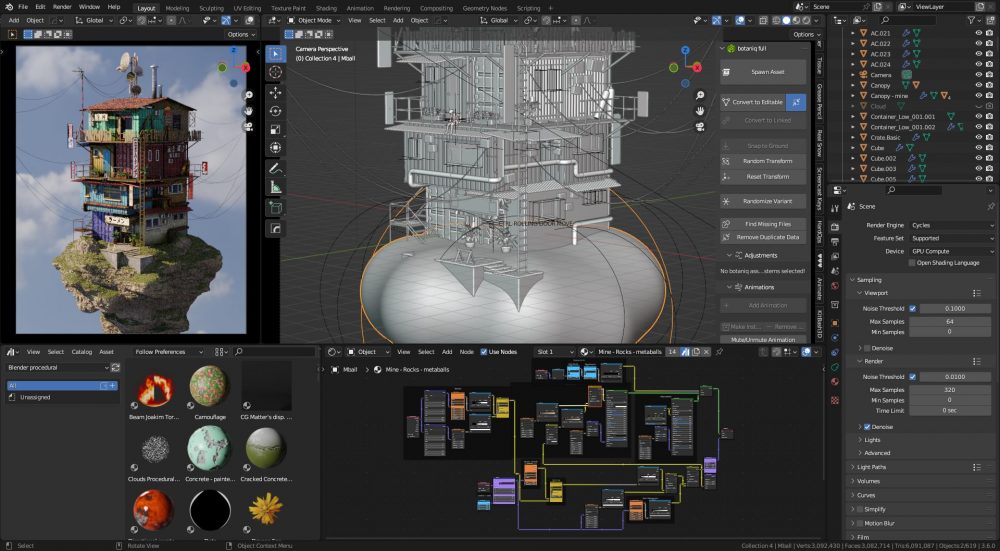The height and width of the screenshot is (551, 1000).
Task: Click the Random Transform button
Action: pyautogui.click(x=763, y=161)
